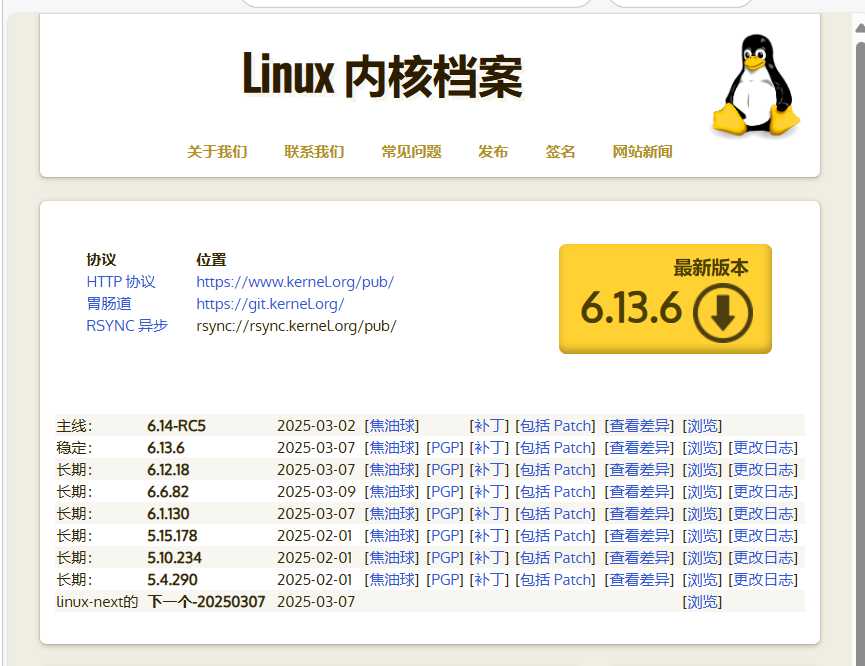The height and width of the screenshot is (666, 865).
Task: Click the 主线: row label
Action: [x=74, y=426]
